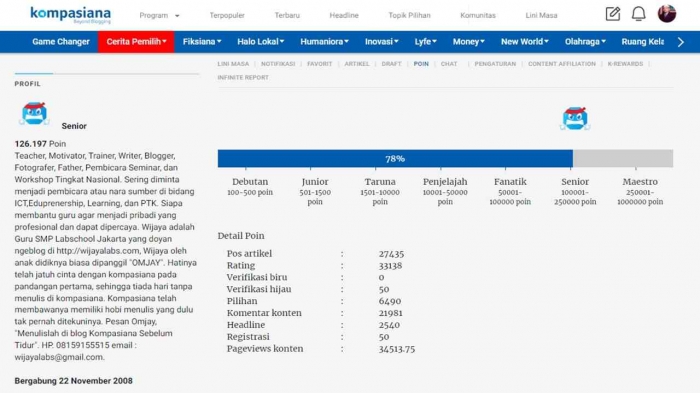This screenshot has width=700, height=393.
Task: Expand the Olahraga dropdown
Action: pos(585,42)
